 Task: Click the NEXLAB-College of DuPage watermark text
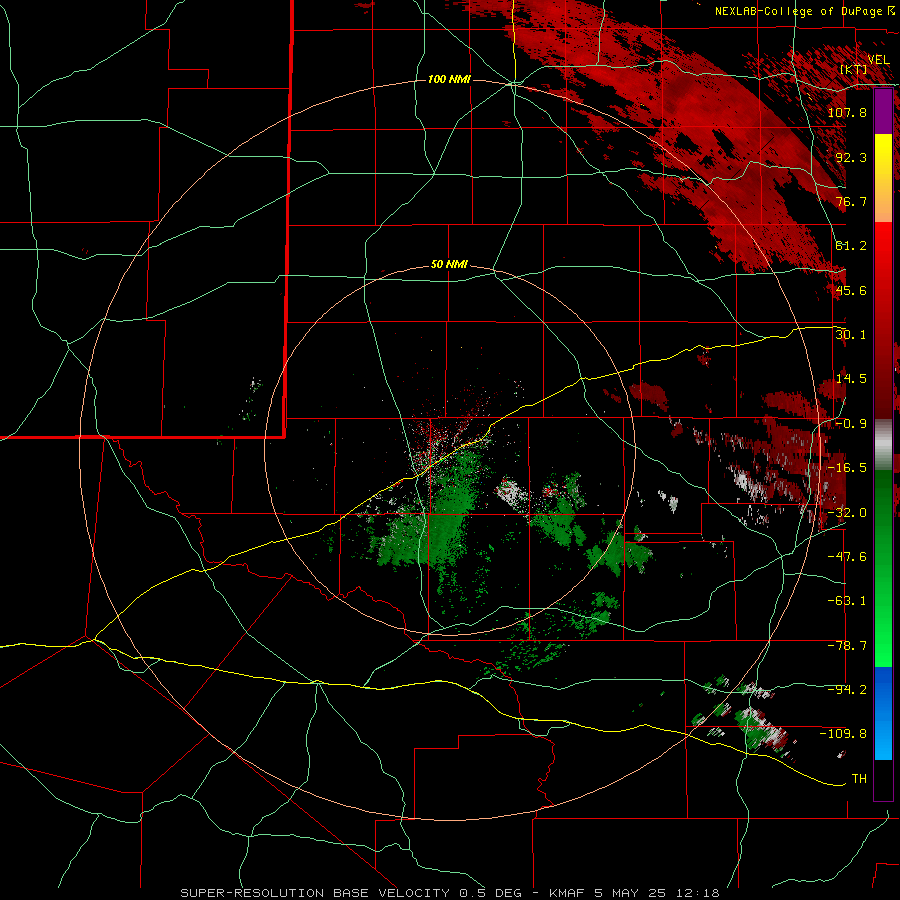[804, 11]
